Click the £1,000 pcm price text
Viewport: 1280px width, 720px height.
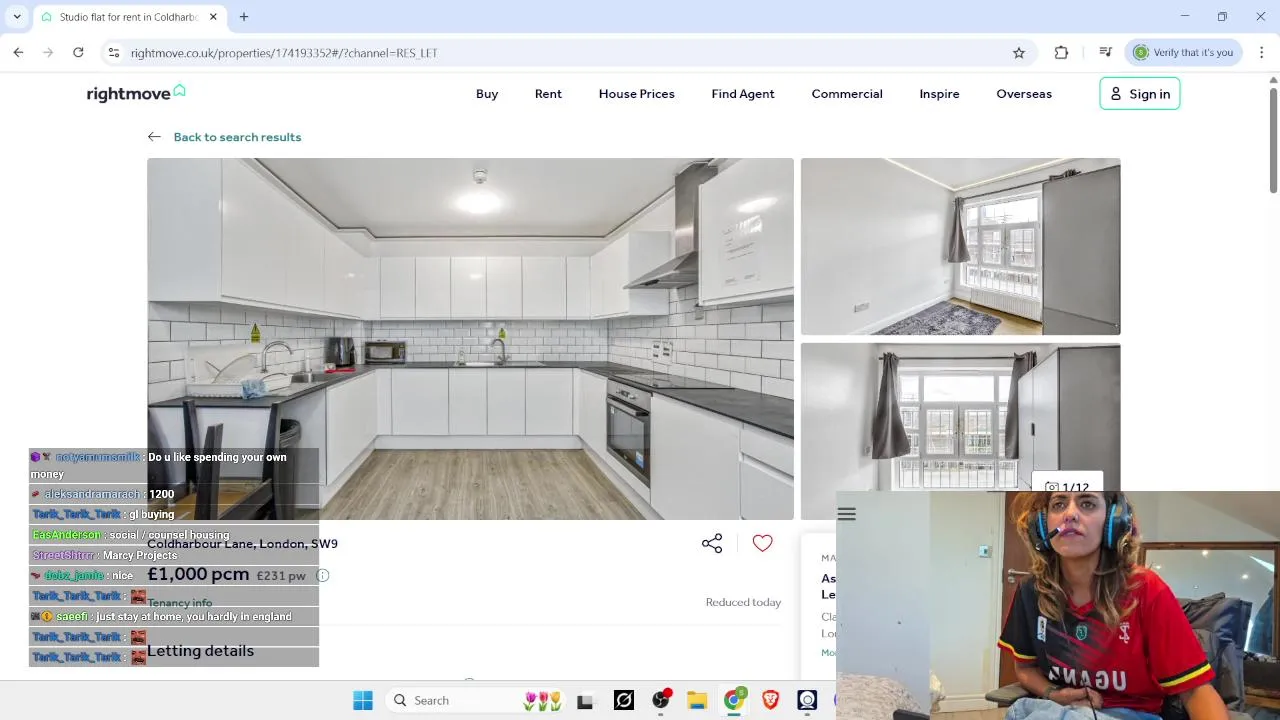[198, 574]
